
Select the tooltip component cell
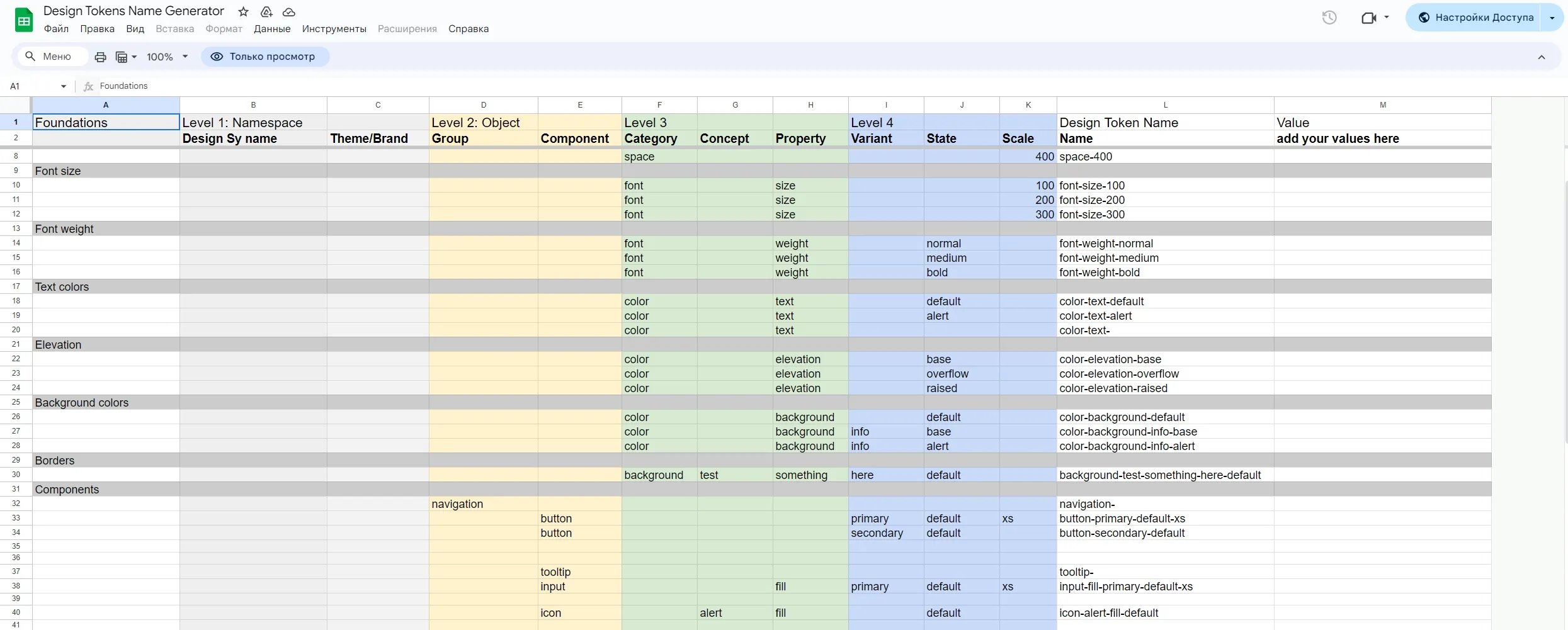(580, 571)
